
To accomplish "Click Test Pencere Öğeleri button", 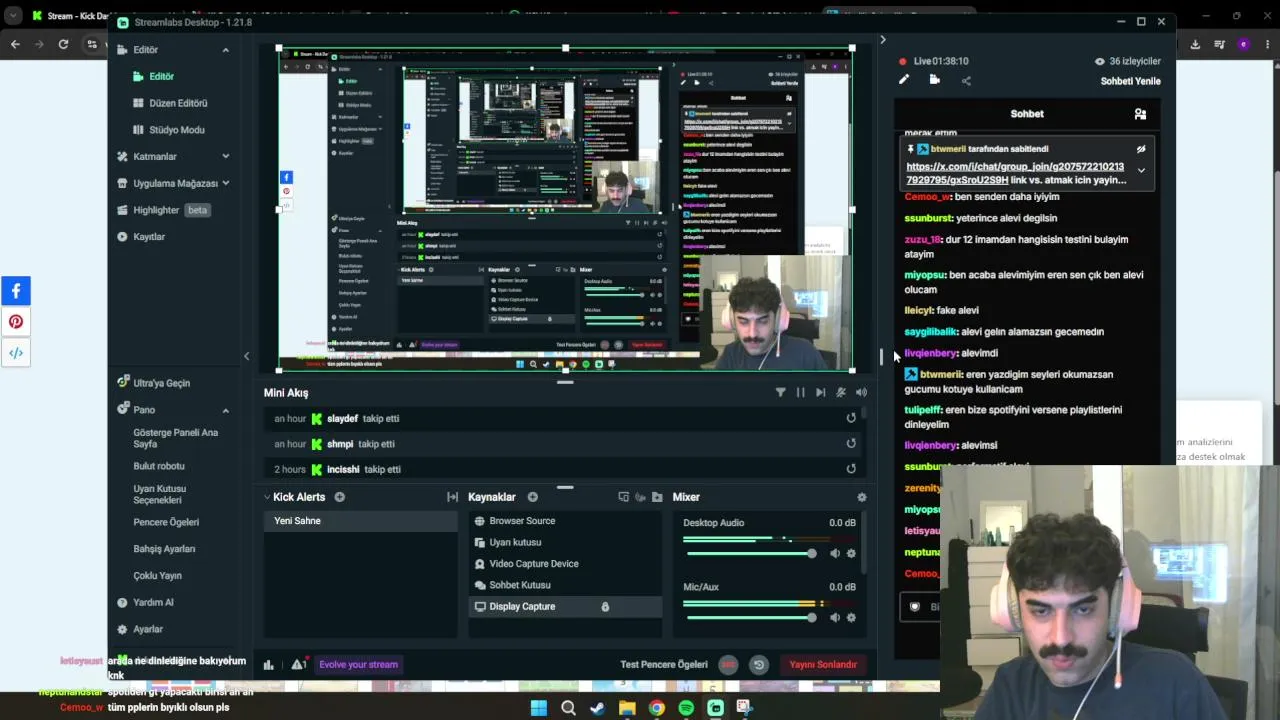I will click(664, 665).
